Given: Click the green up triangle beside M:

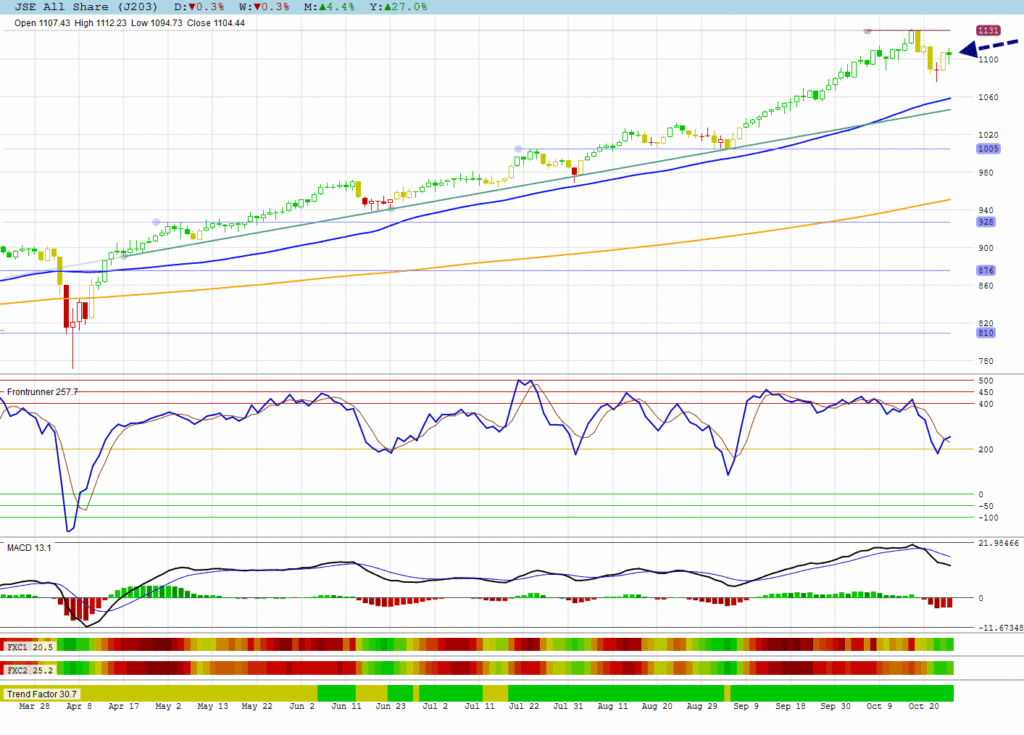Looking at the screenshot, I should 319,7.
